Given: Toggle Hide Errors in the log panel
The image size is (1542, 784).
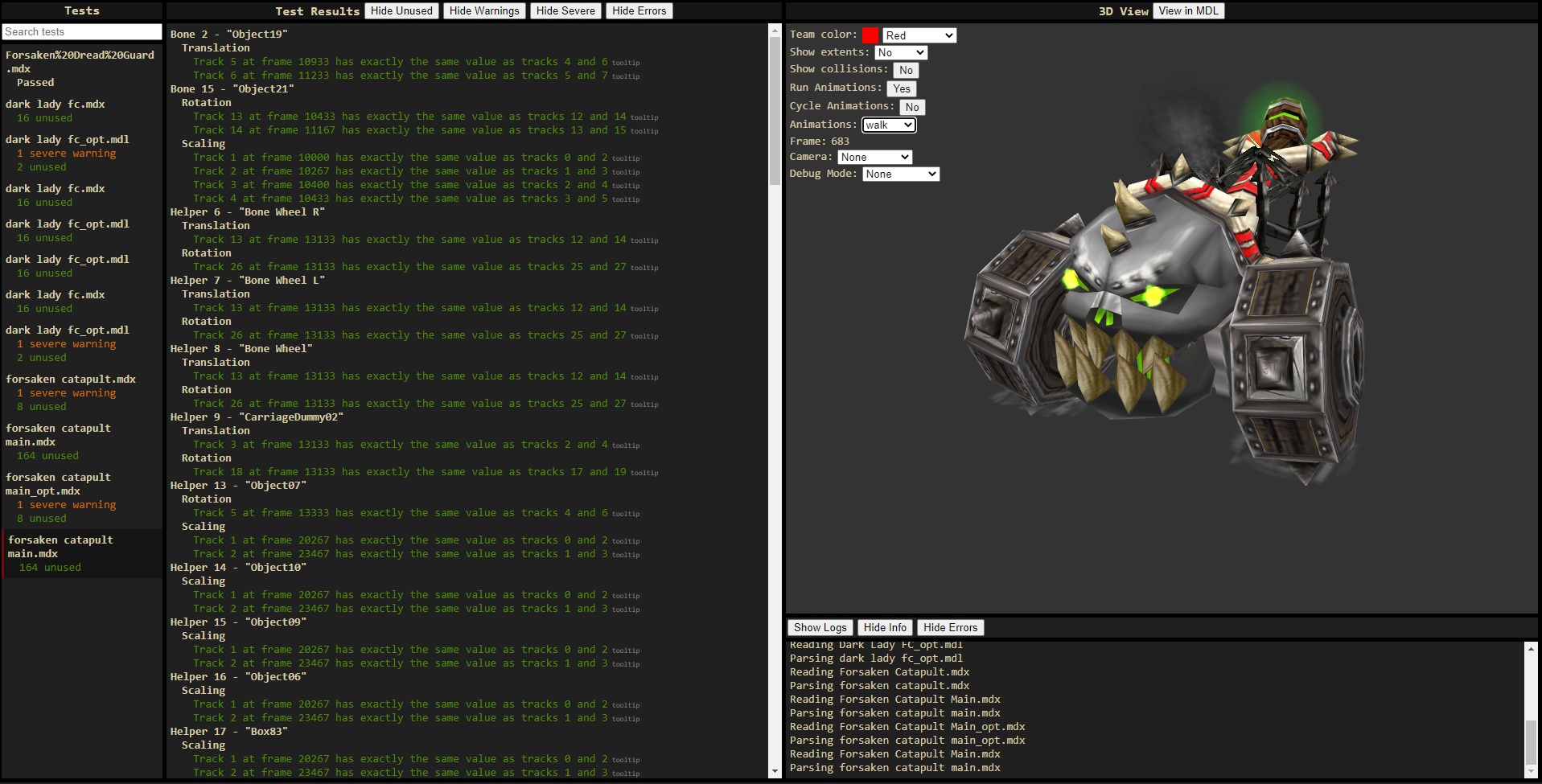Looking at the screenshot, I should 950,627.
